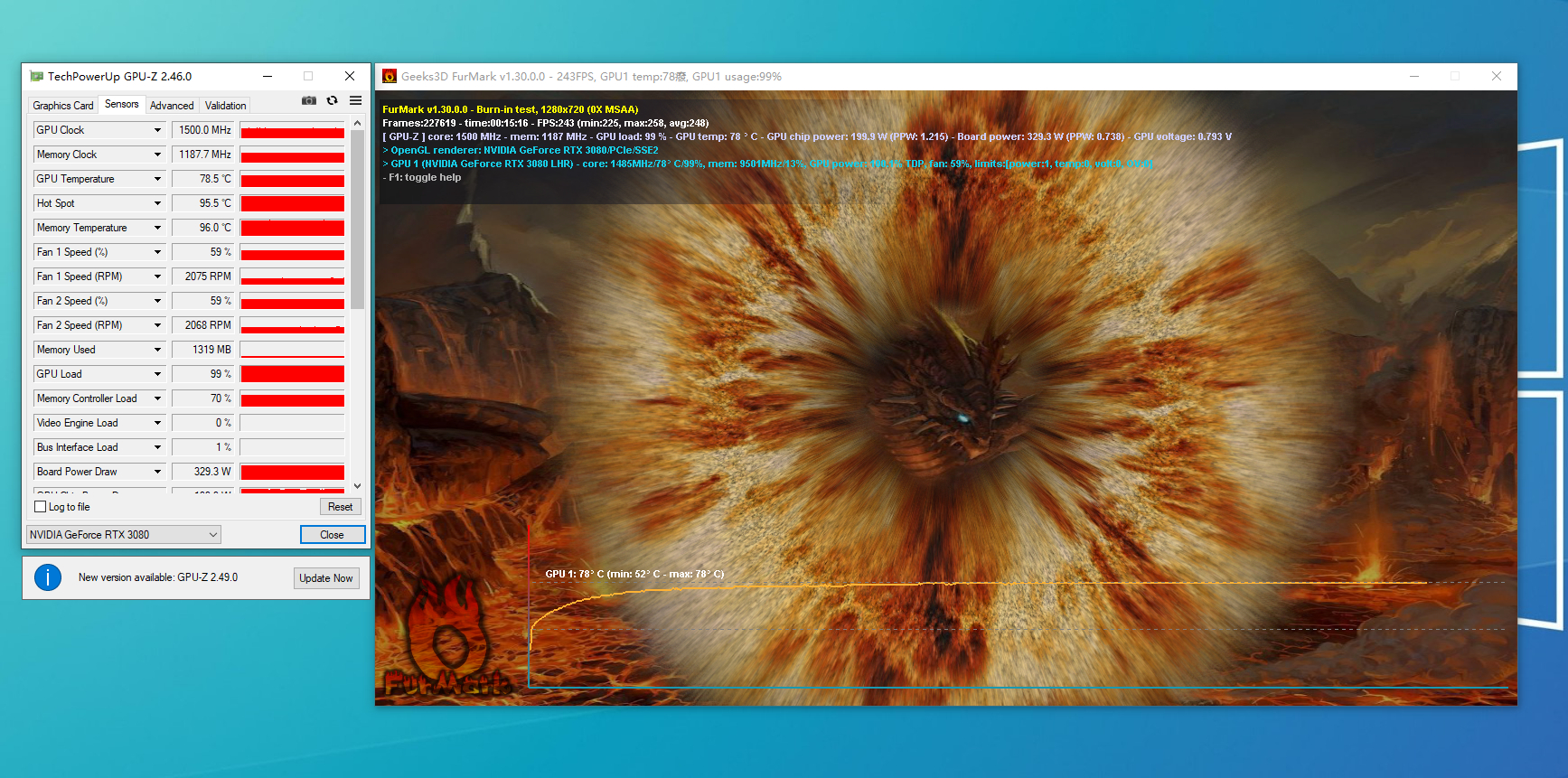This screenshot has height=778, width=1568.
Task: Click the GPU-Z refresh icon
Action: click(333, 101)
